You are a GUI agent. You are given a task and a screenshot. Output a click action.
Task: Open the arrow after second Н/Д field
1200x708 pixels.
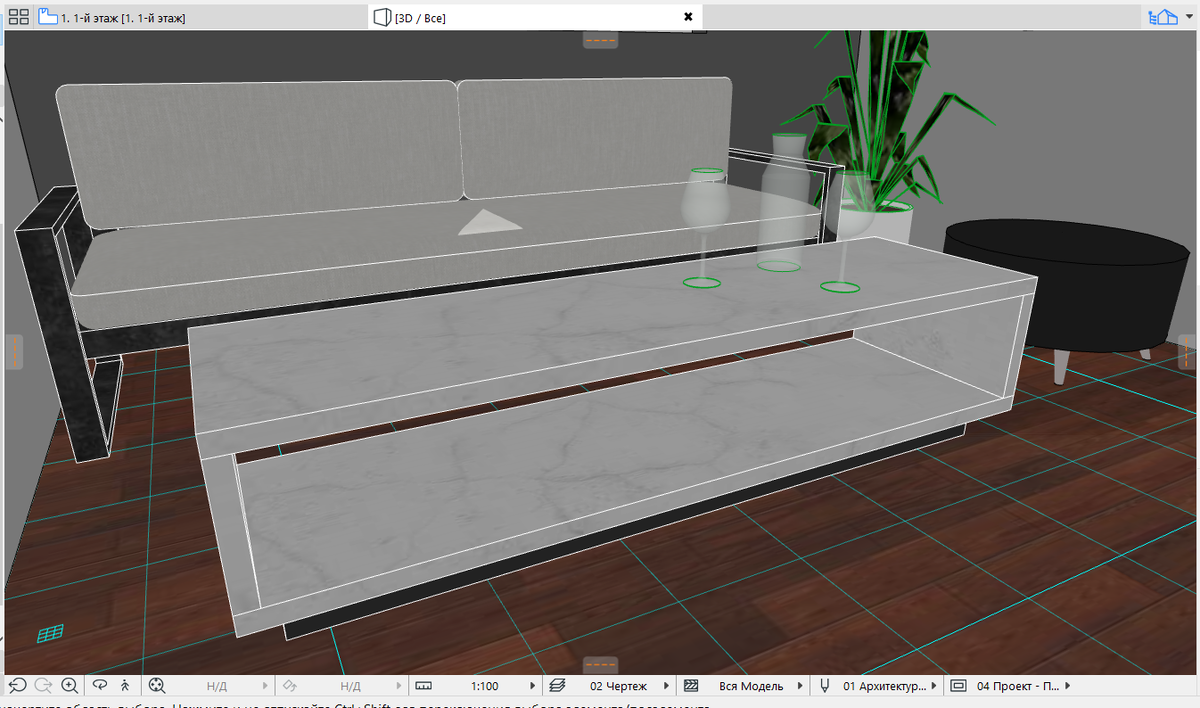[398, 686]
